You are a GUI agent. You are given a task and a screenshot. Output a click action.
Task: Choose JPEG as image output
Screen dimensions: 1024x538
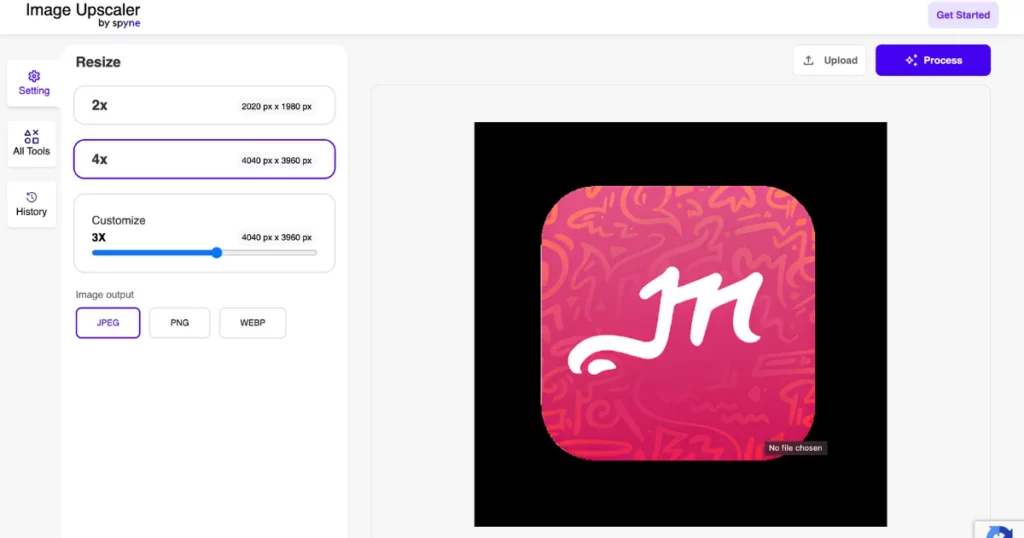point(108,323)
